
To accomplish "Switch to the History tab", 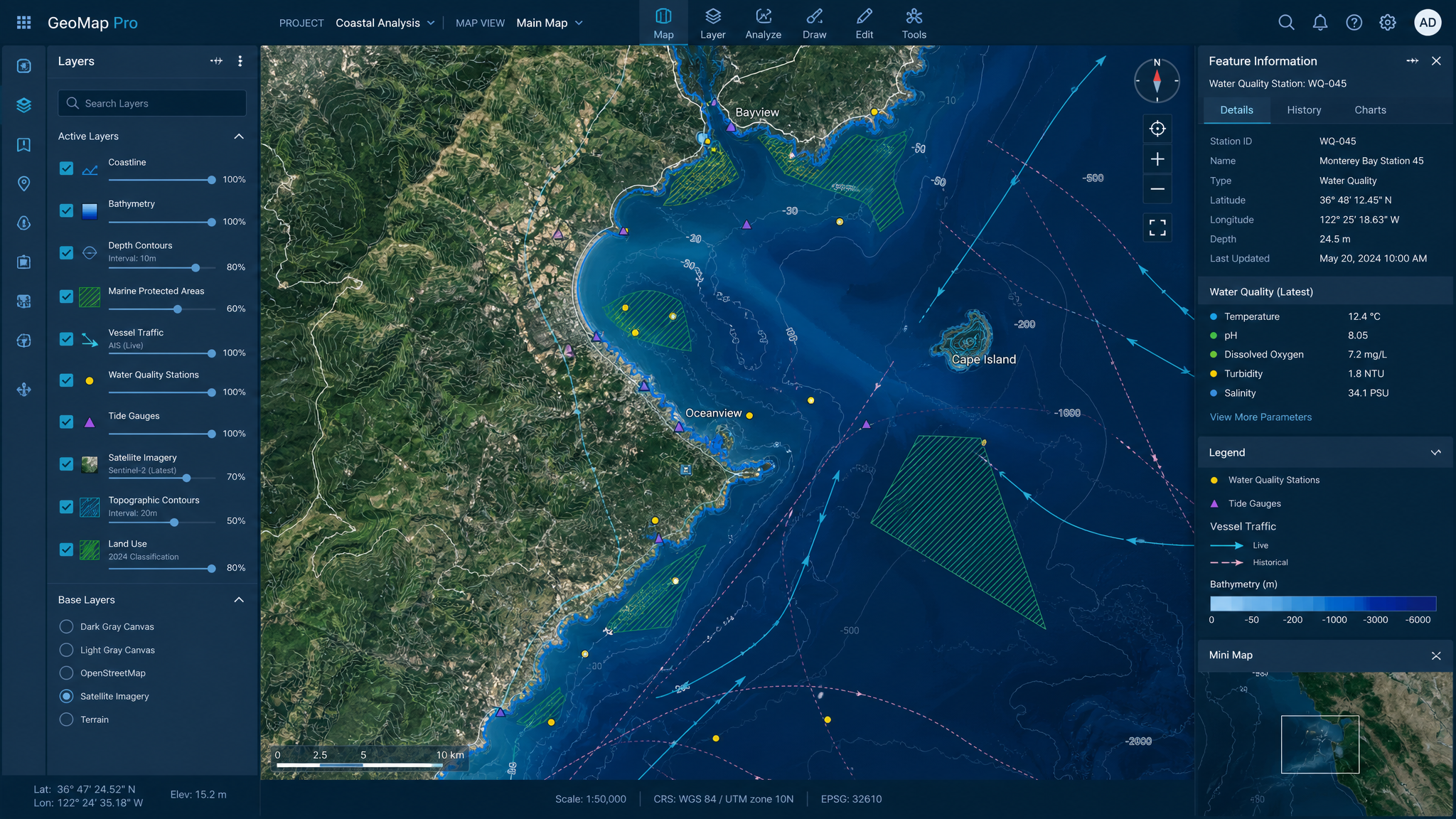I will 1304,110.
